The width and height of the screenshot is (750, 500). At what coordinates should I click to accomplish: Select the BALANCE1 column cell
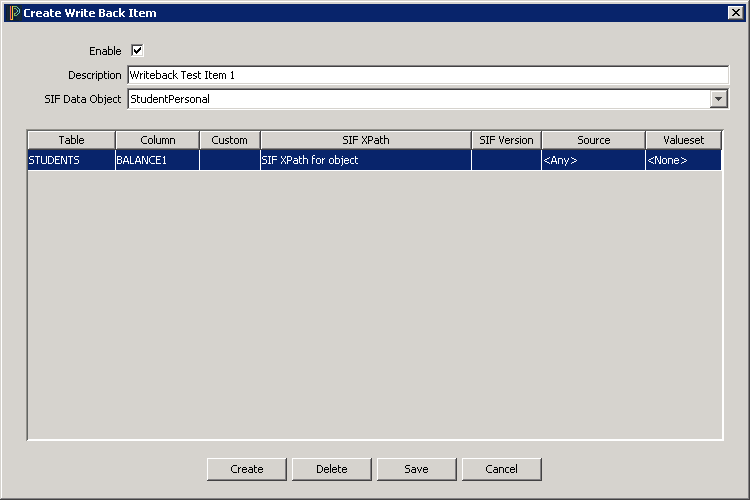[157, 160]
